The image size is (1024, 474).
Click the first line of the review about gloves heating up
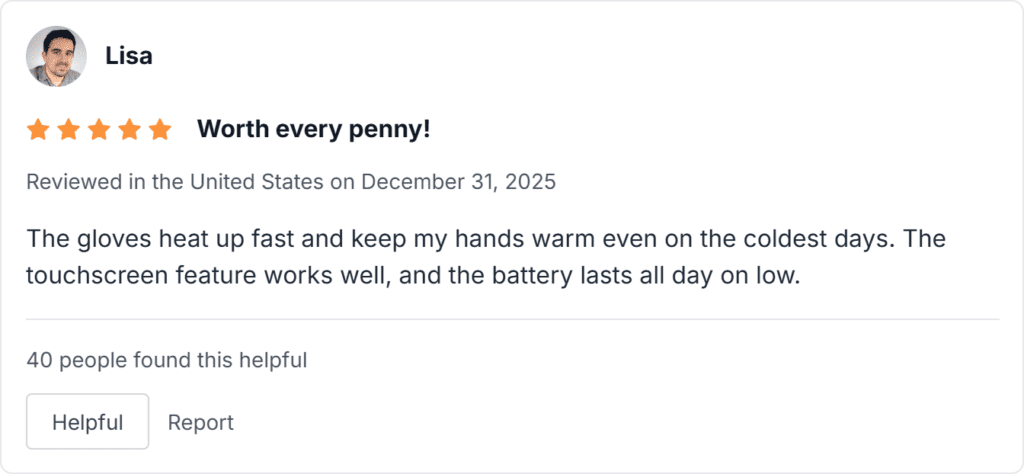click(x=486, y=240)
